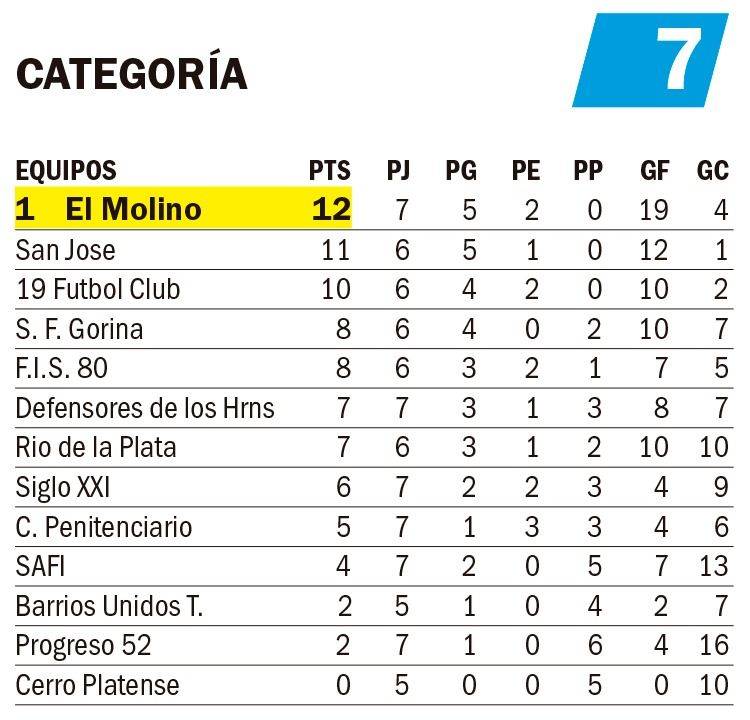Click the GC column header
The width and height of the screenshot is (750, 720).
pyautogui.click(x=712, y=171)
